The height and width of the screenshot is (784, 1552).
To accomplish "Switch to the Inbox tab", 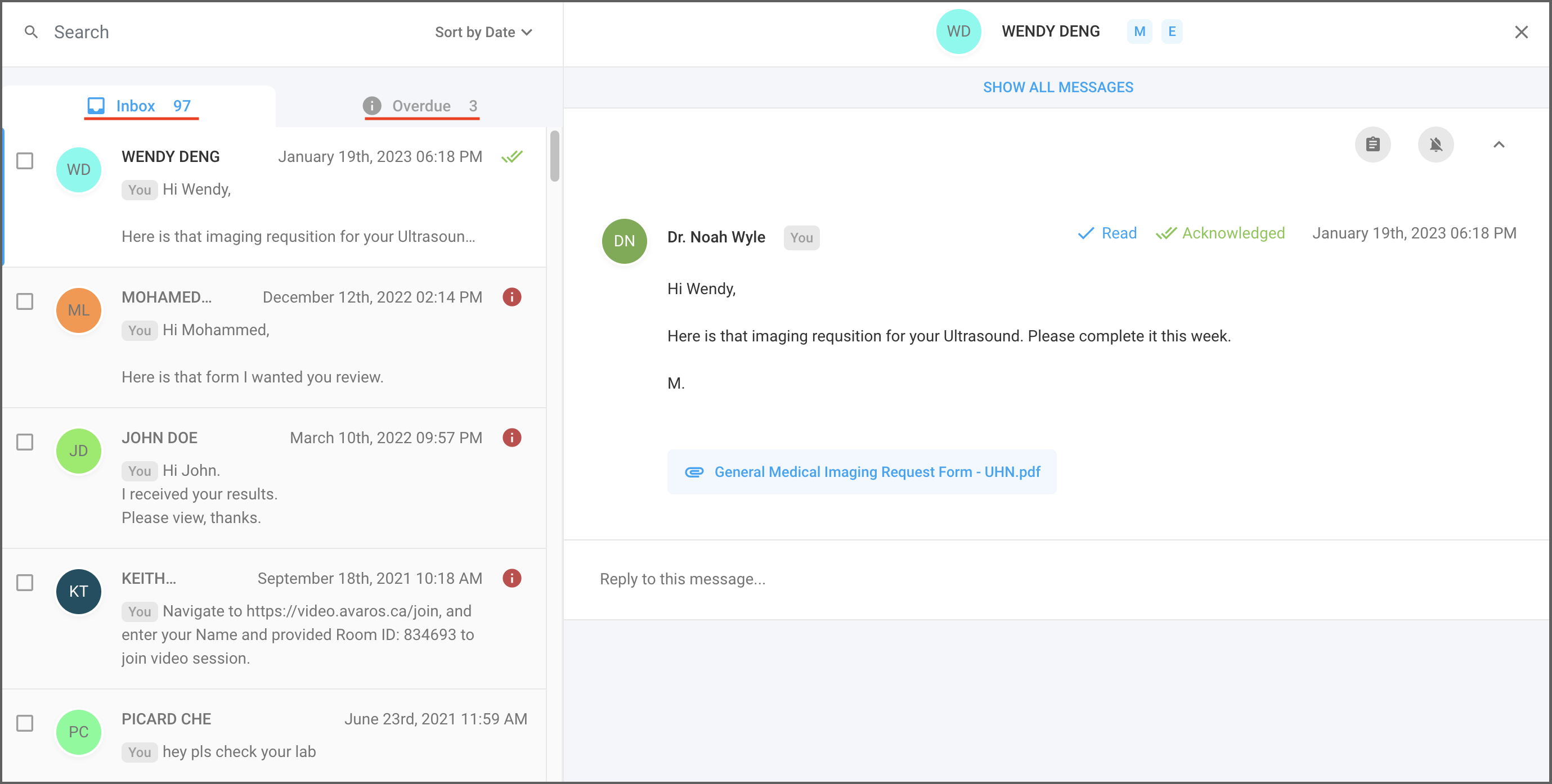I will coord(139,106).
